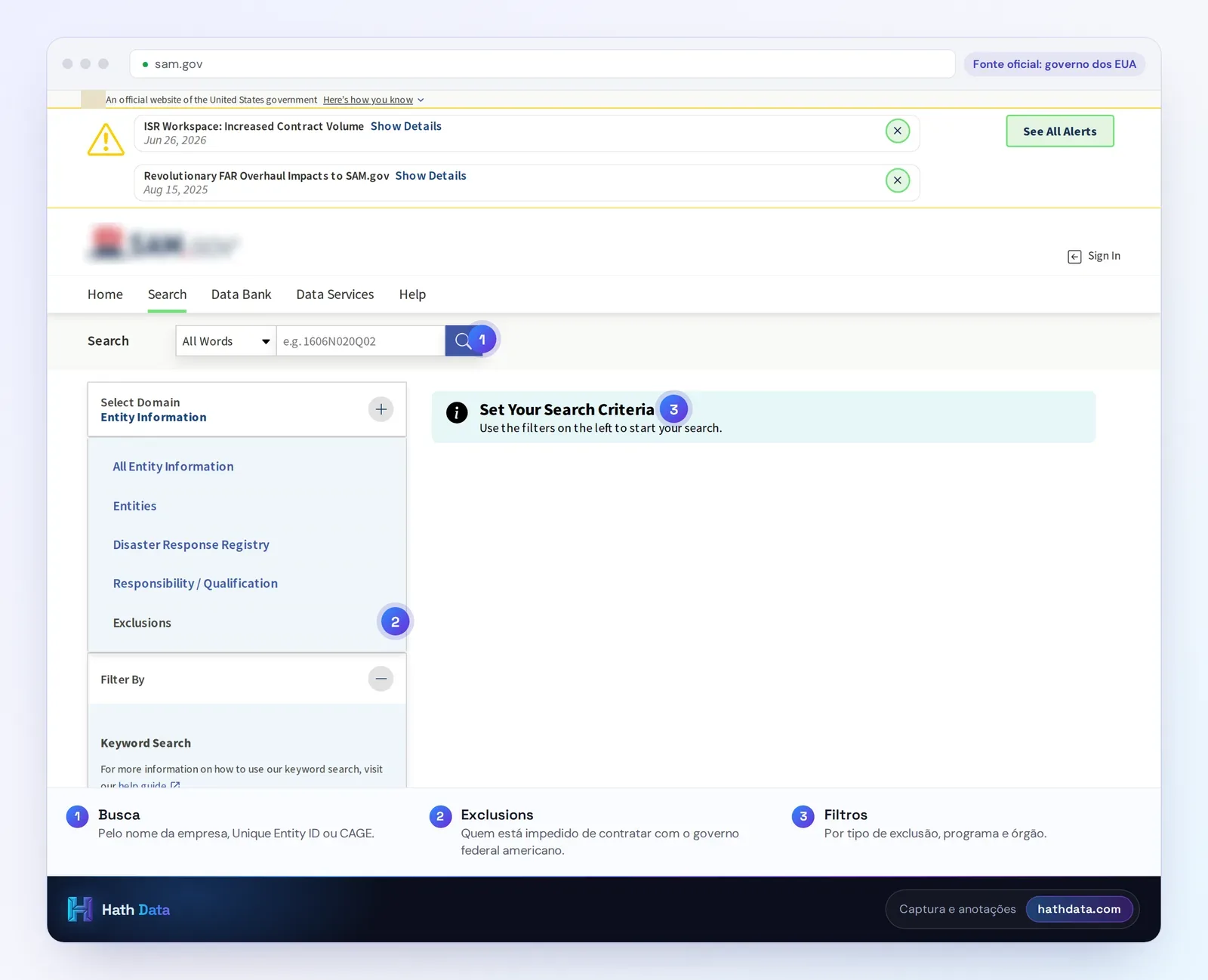Click the Fonte oficial: governo dos EUA badge
The height and width of the screenshot is (980, 1208).
tap(1054, 64)
